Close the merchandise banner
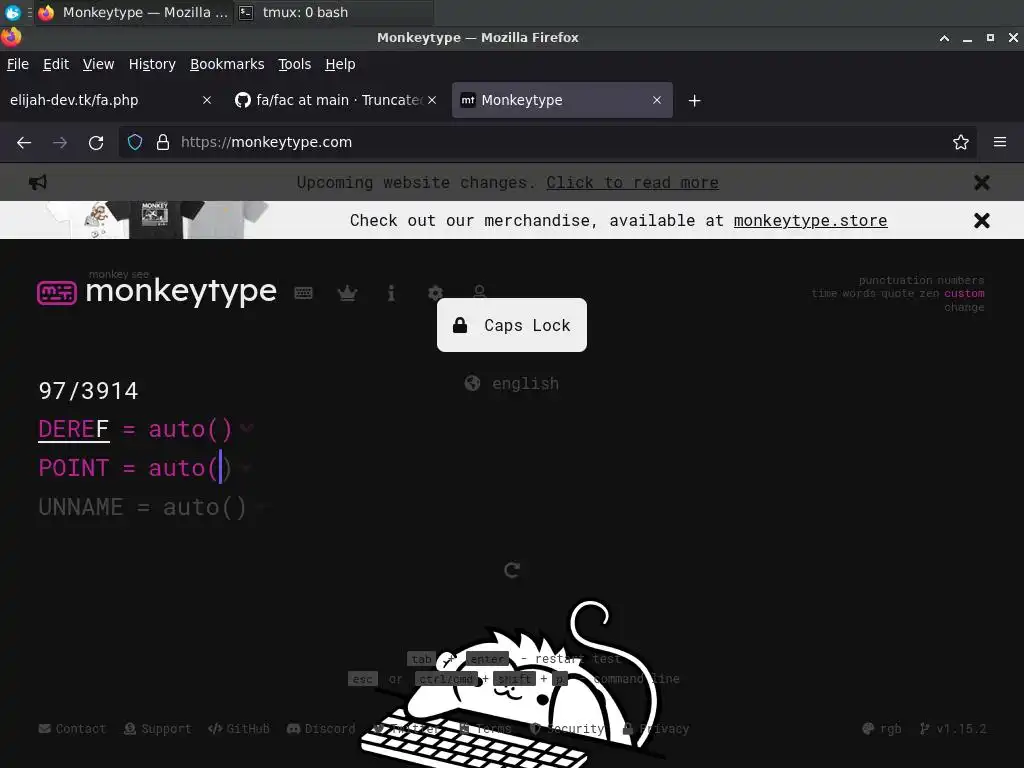1024x768 pixels. pyautogui.click(x=982, y=221)
